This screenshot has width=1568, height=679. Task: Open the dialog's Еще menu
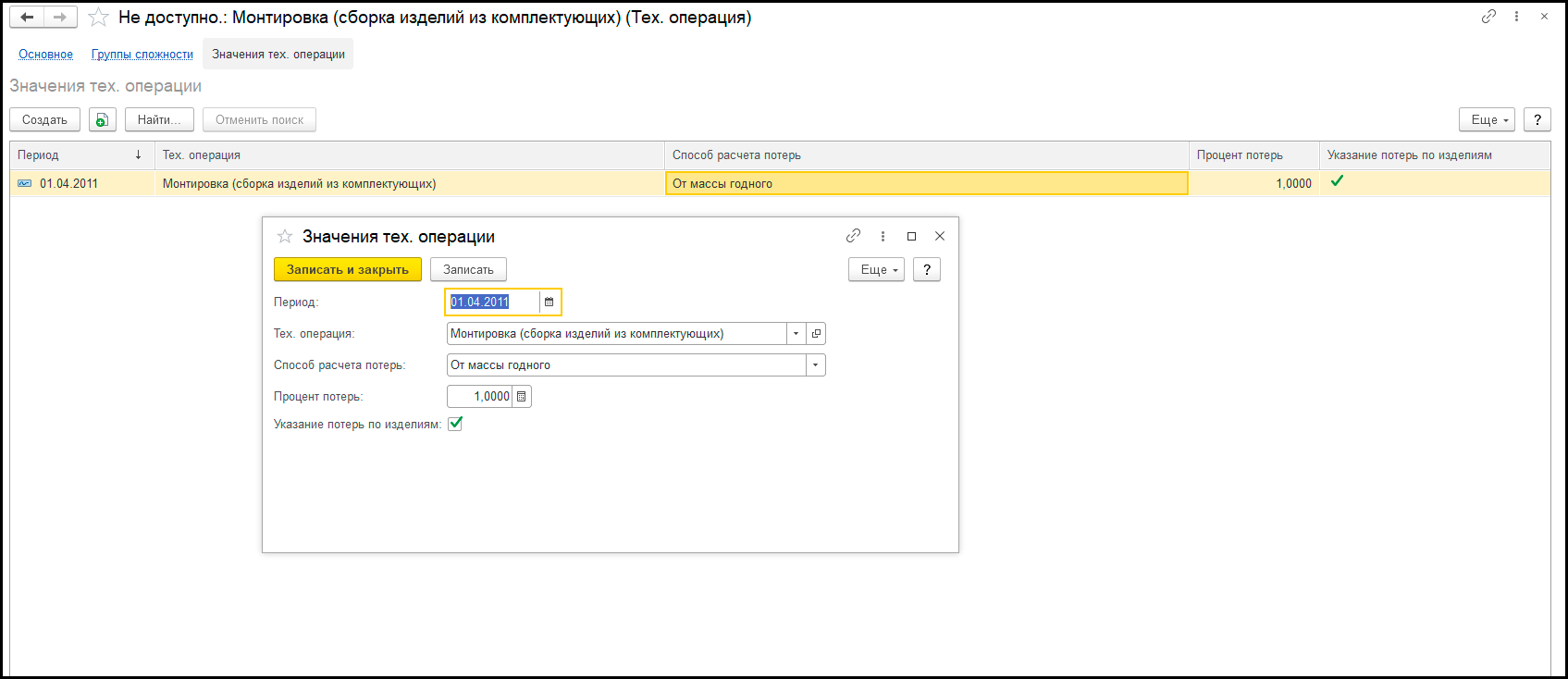click(876, 270)
